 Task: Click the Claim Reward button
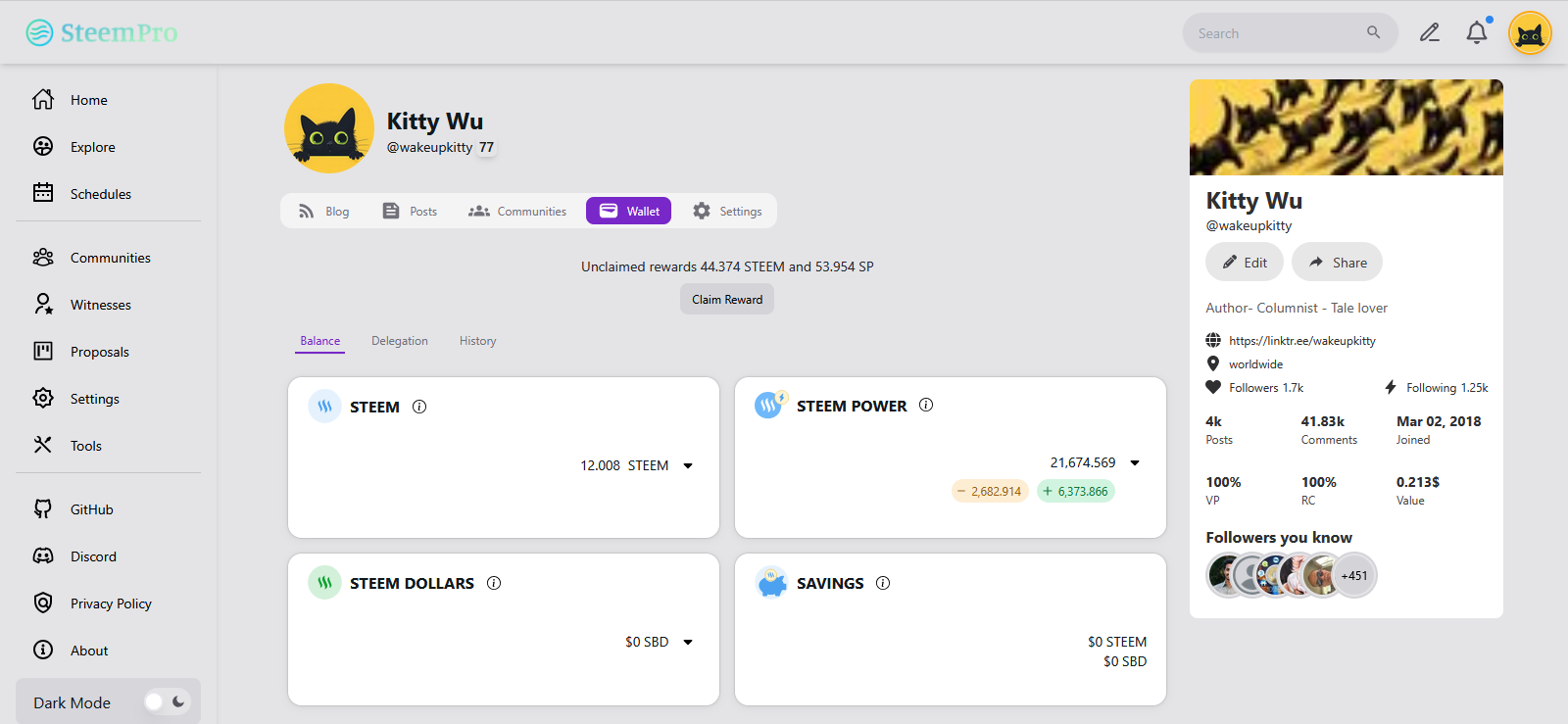click(727, 299)
